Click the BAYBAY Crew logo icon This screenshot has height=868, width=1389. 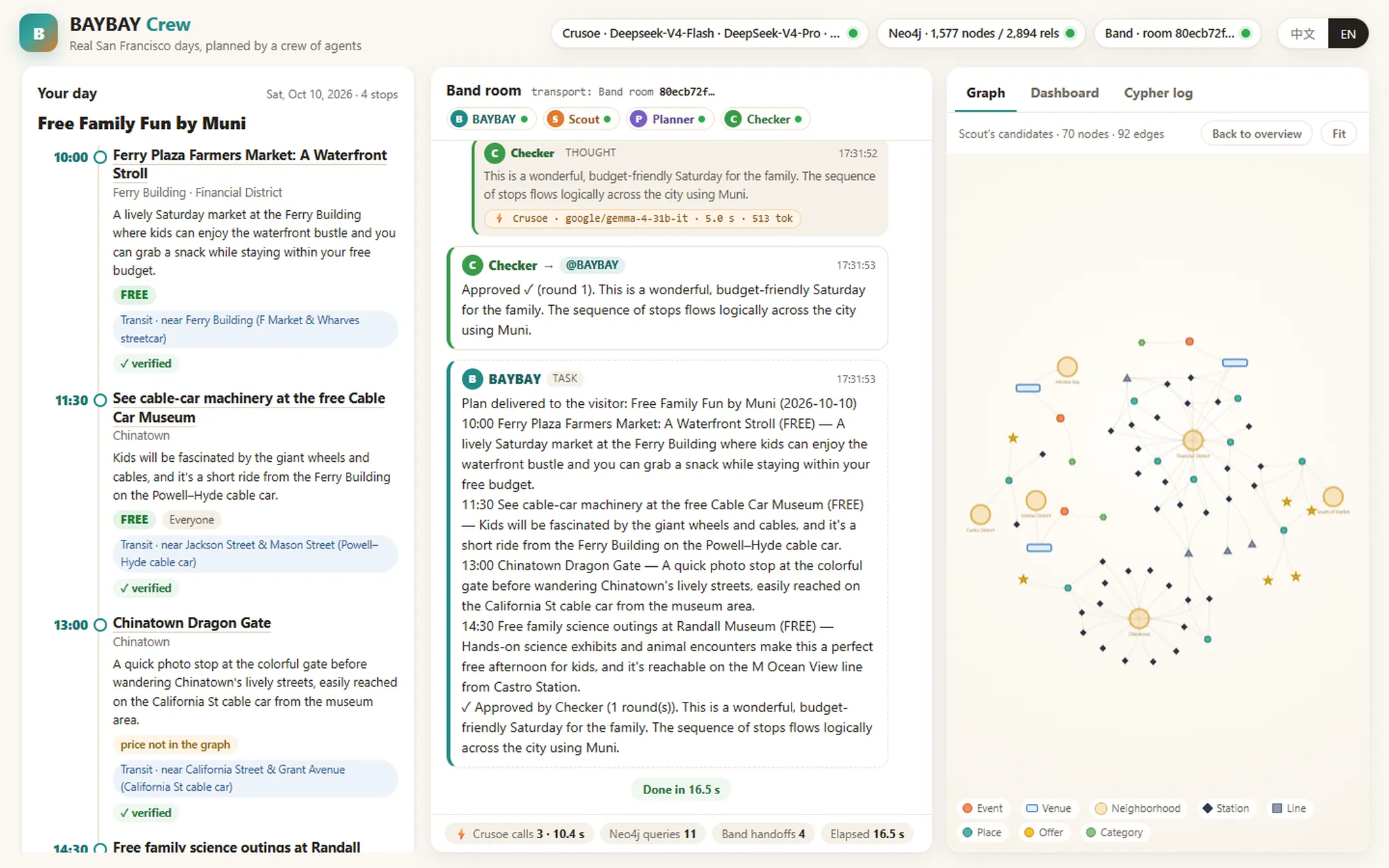click(39, 33)
